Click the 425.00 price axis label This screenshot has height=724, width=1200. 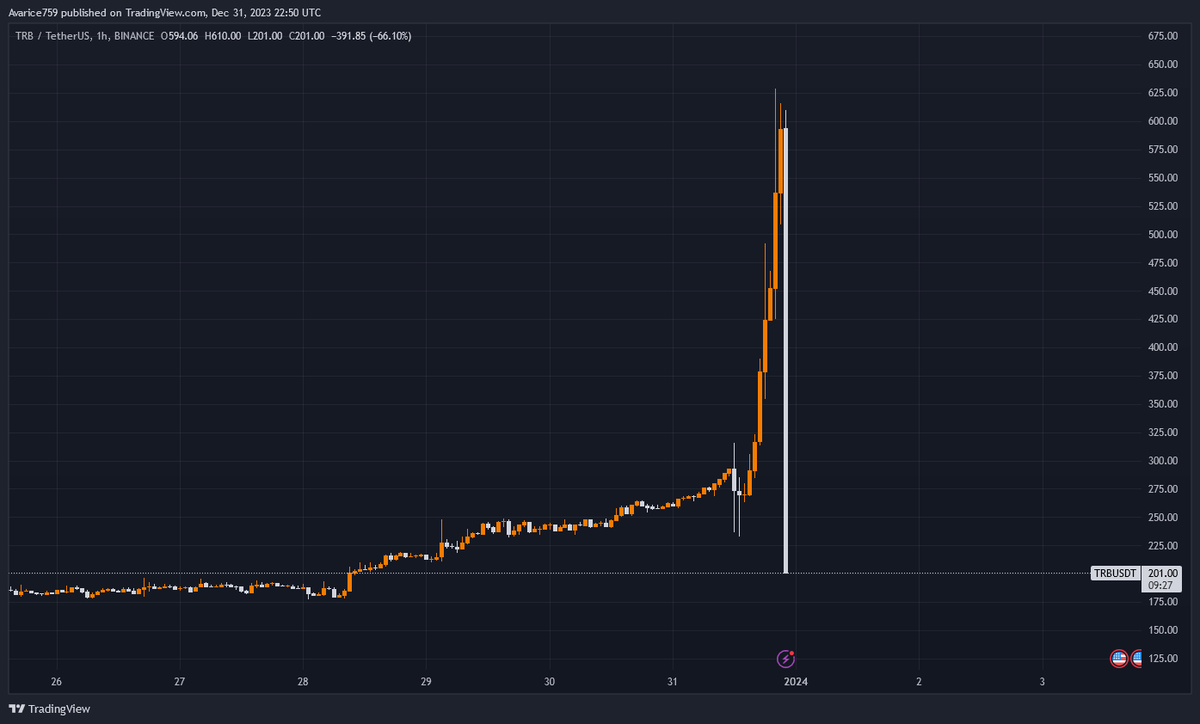coord(1162,319)
